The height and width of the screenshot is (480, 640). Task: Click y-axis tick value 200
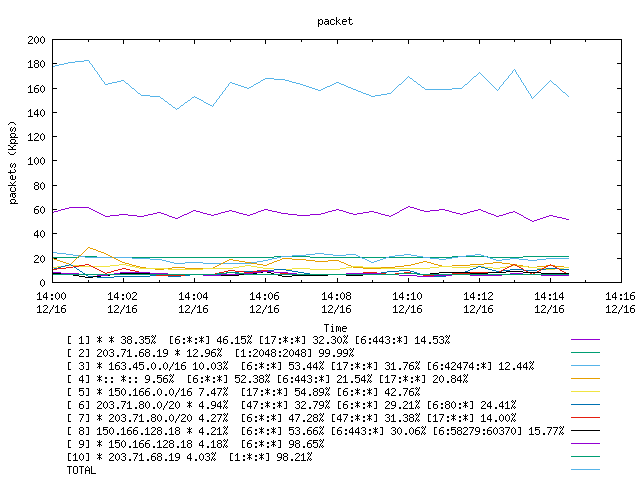coord(36,40)
